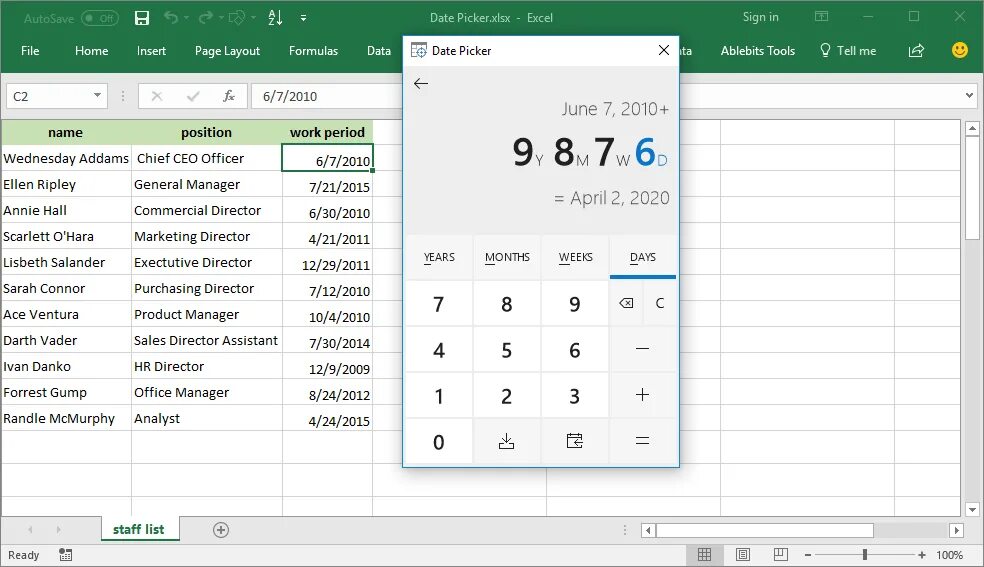Select the DAYS unit in Date Picker

pyautogui.click(x=643, y=257)
